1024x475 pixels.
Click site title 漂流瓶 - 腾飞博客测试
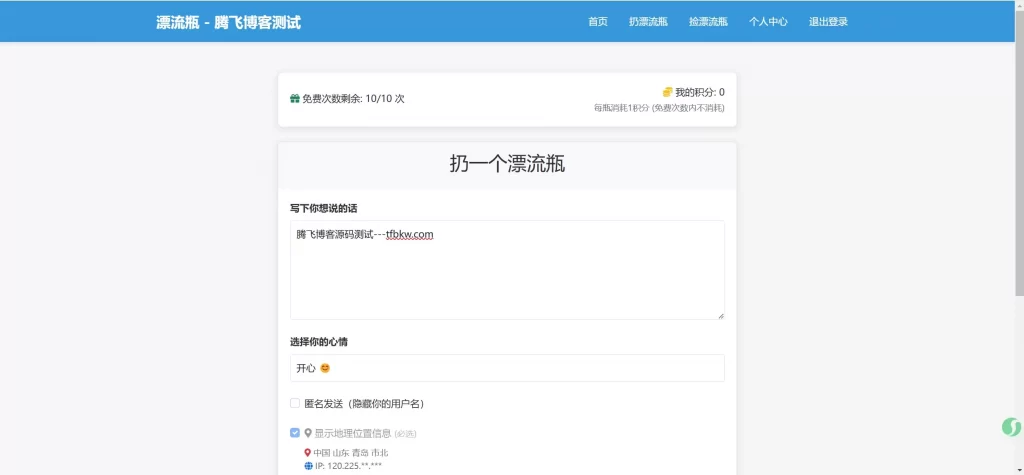point(229,22)
